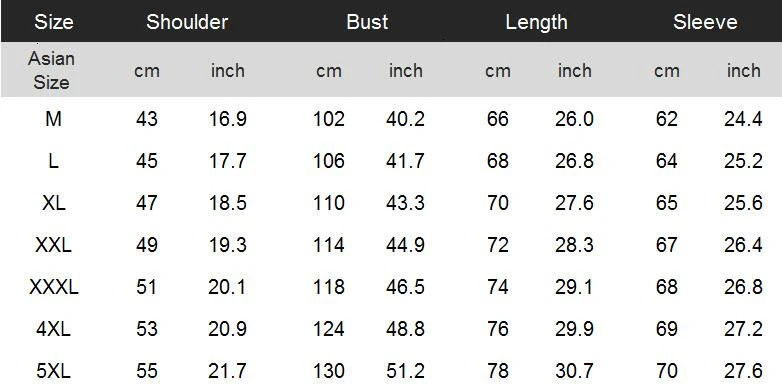The image size is (782, 392).
Task: Select the XL size row label
Action: pyautogui.click(x=53, y=202)
